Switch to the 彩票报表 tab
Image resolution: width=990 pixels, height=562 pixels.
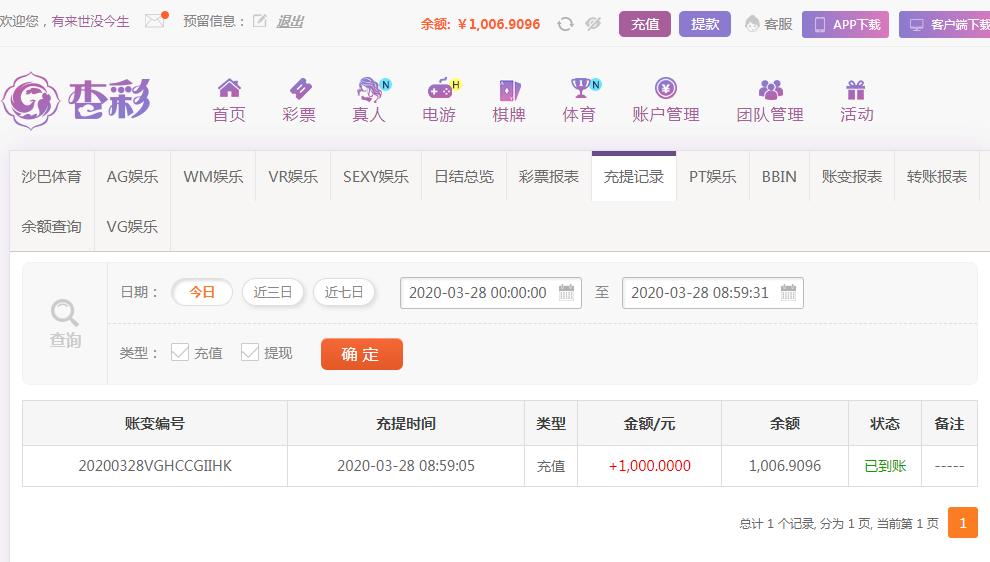click(x=549, y=177)
